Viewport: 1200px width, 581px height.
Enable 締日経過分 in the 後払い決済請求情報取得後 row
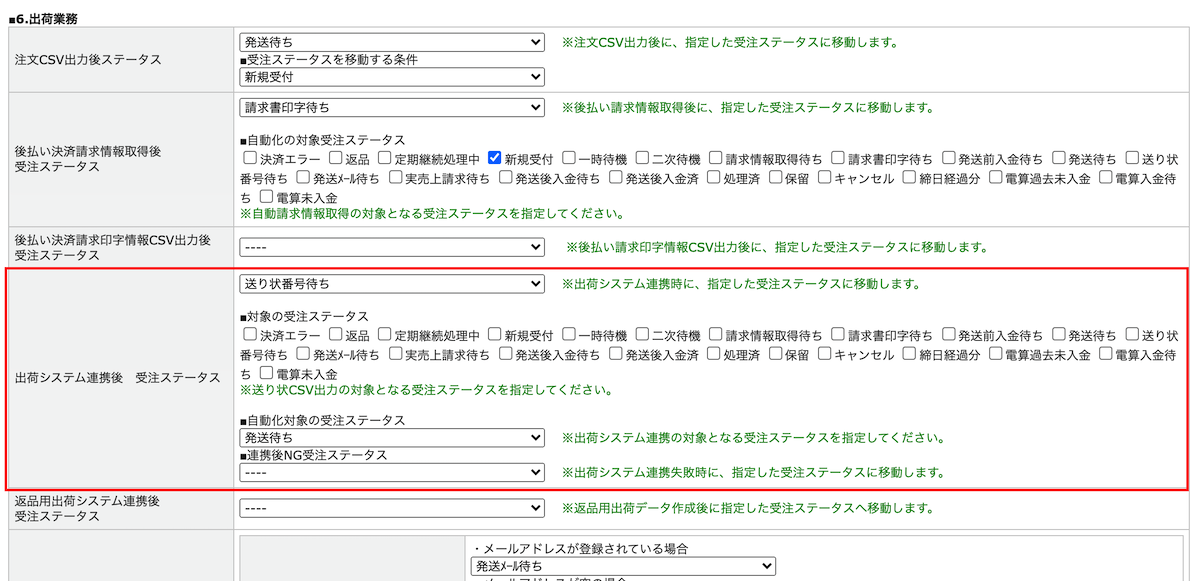(908, 178)
